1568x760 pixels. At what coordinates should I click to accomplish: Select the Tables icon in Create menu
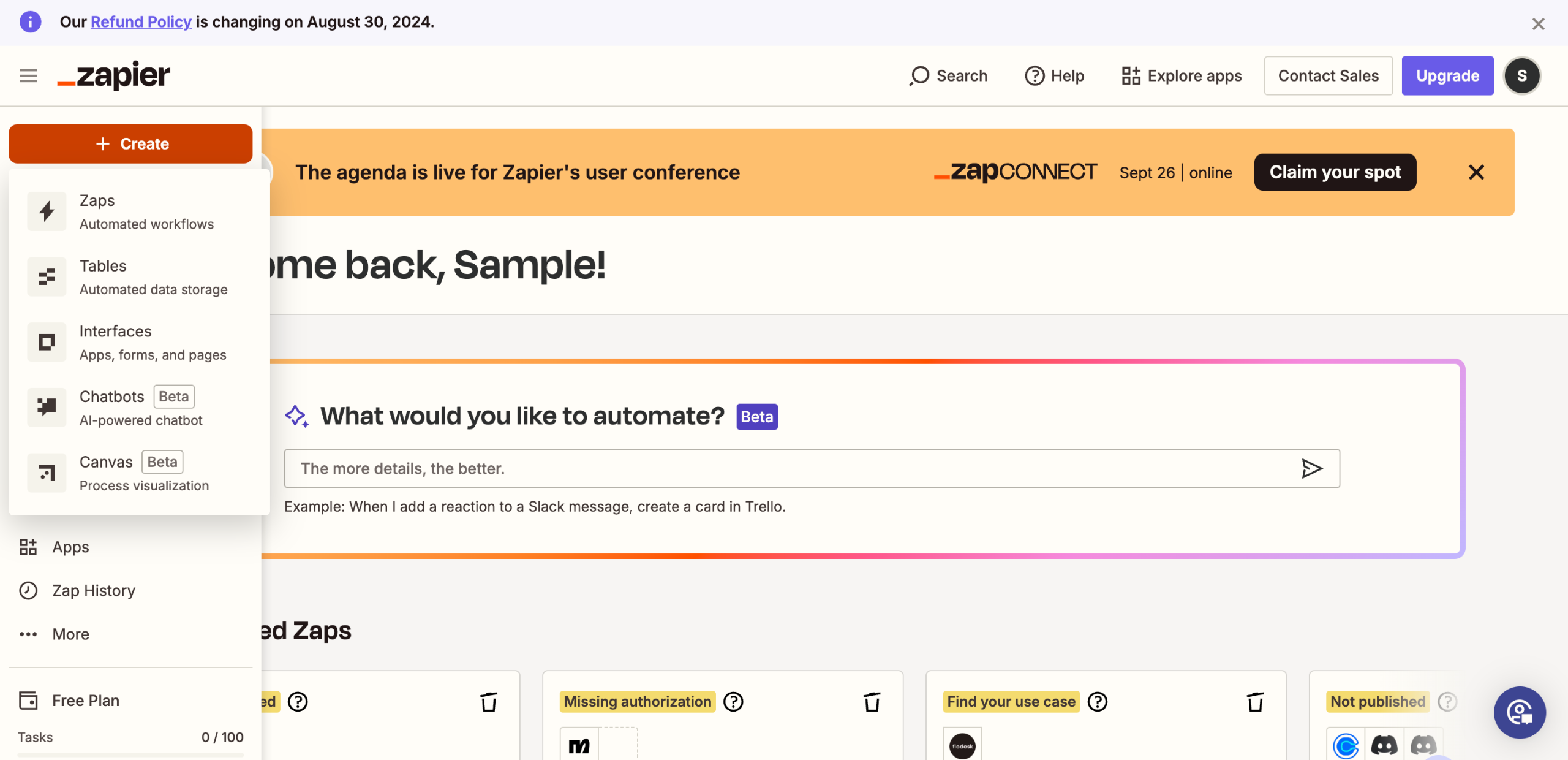point(47,277)
